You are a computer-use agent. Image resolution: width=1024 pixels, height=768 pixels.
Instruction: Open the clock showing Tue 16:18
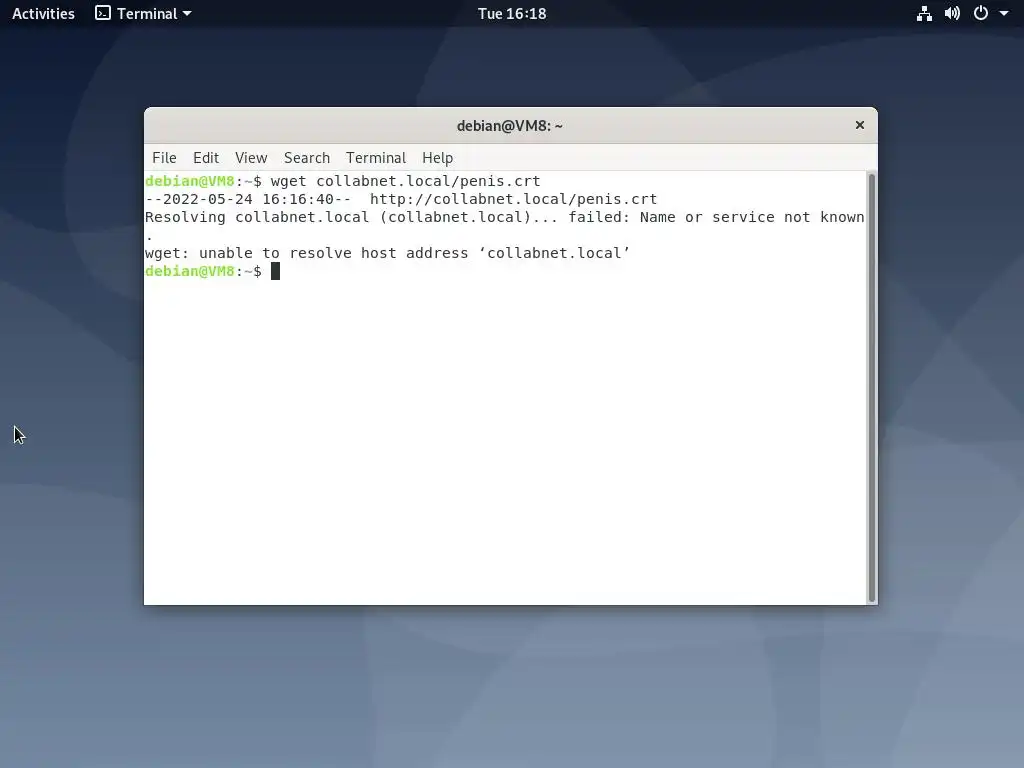512,14
